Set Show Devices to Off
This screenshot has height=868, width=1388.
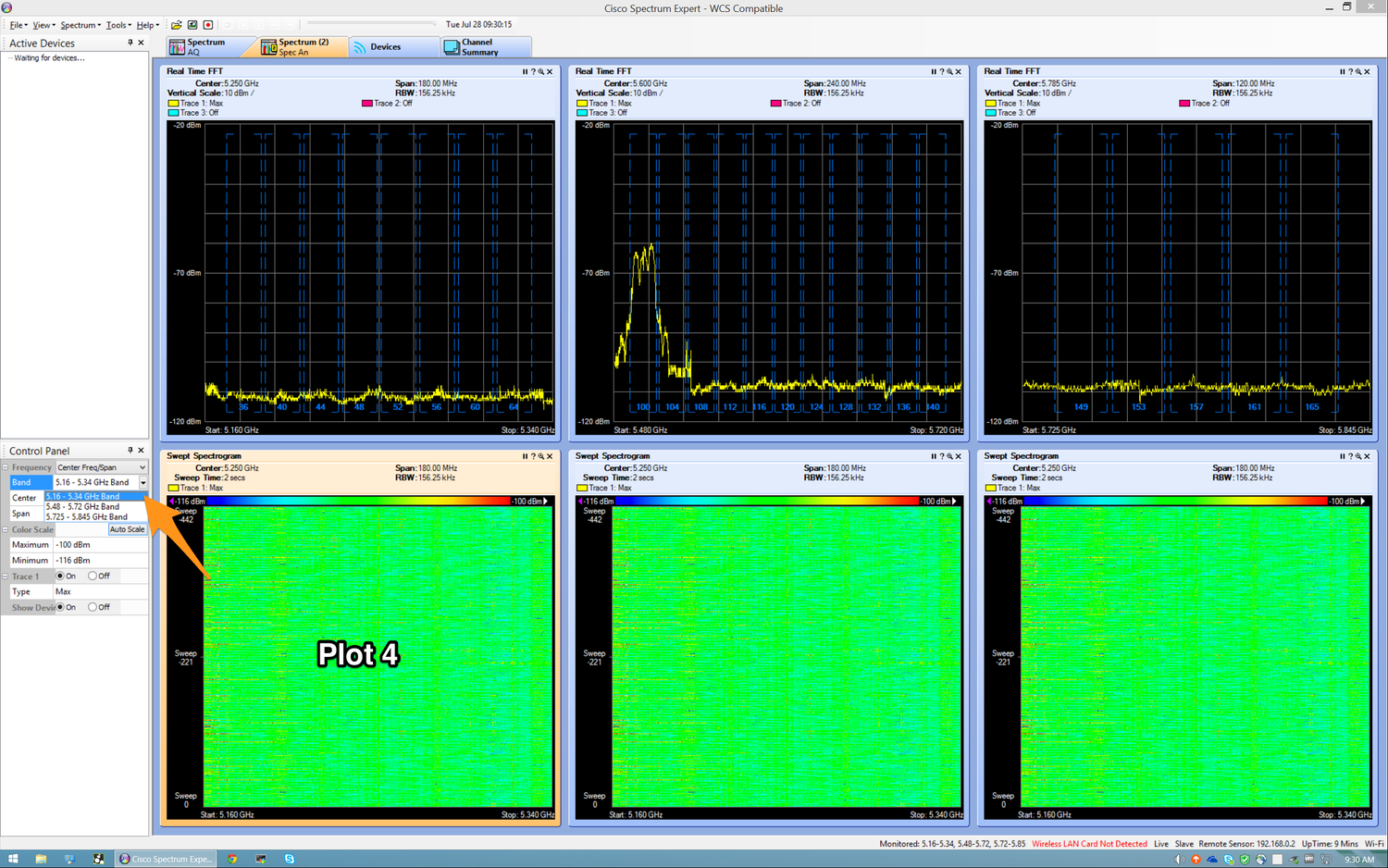pyautogui.click(x=93, y=607)
